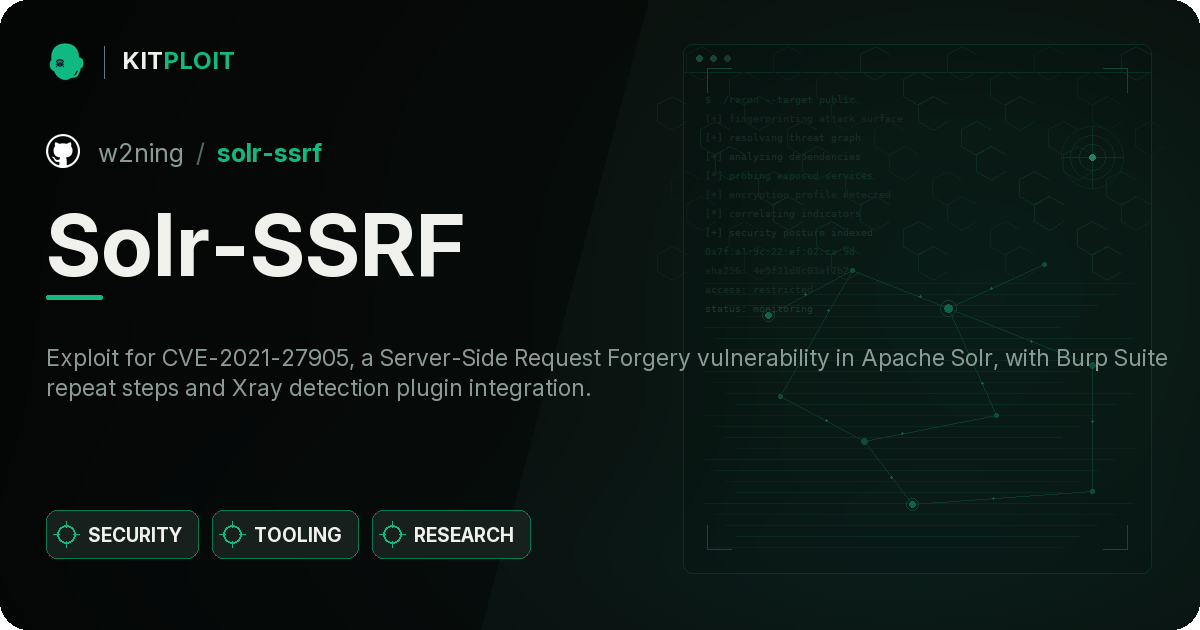
Task: Click the 'security posture indexed' terminal line
Action: [x=789, y=233]
